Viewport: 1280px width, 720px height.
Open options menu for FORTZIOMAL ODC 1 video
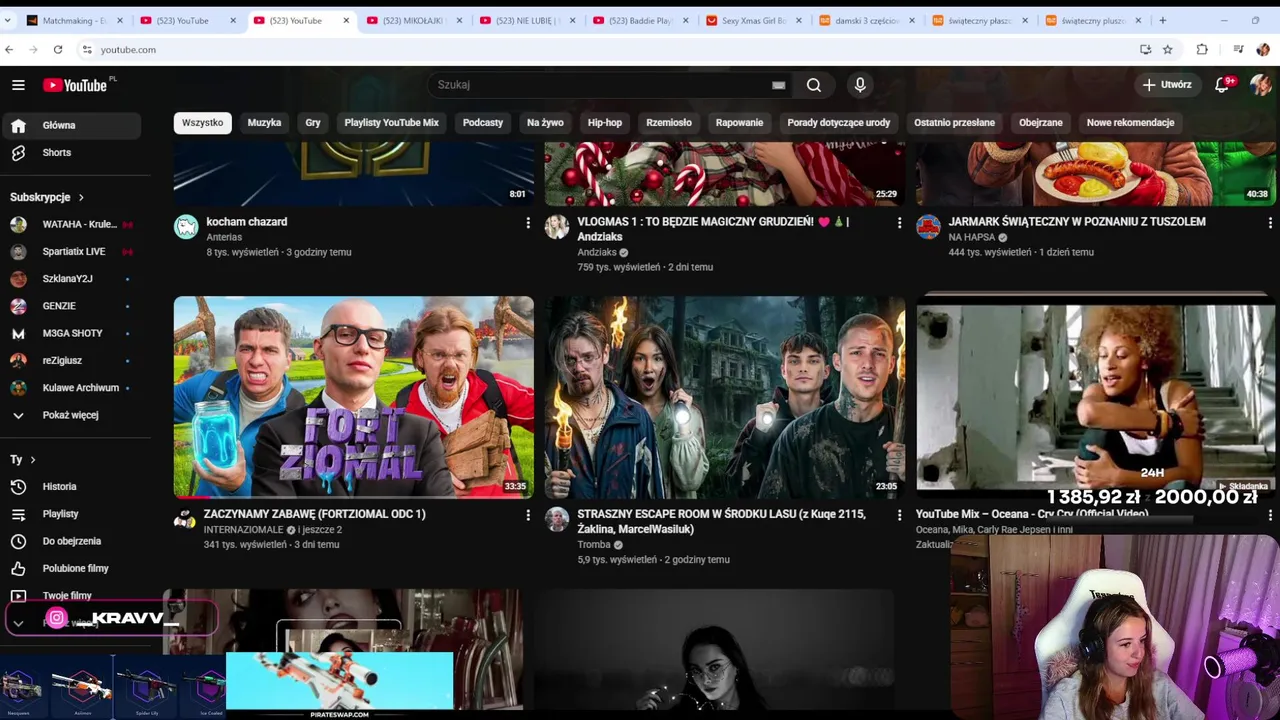tap(528, 515)
